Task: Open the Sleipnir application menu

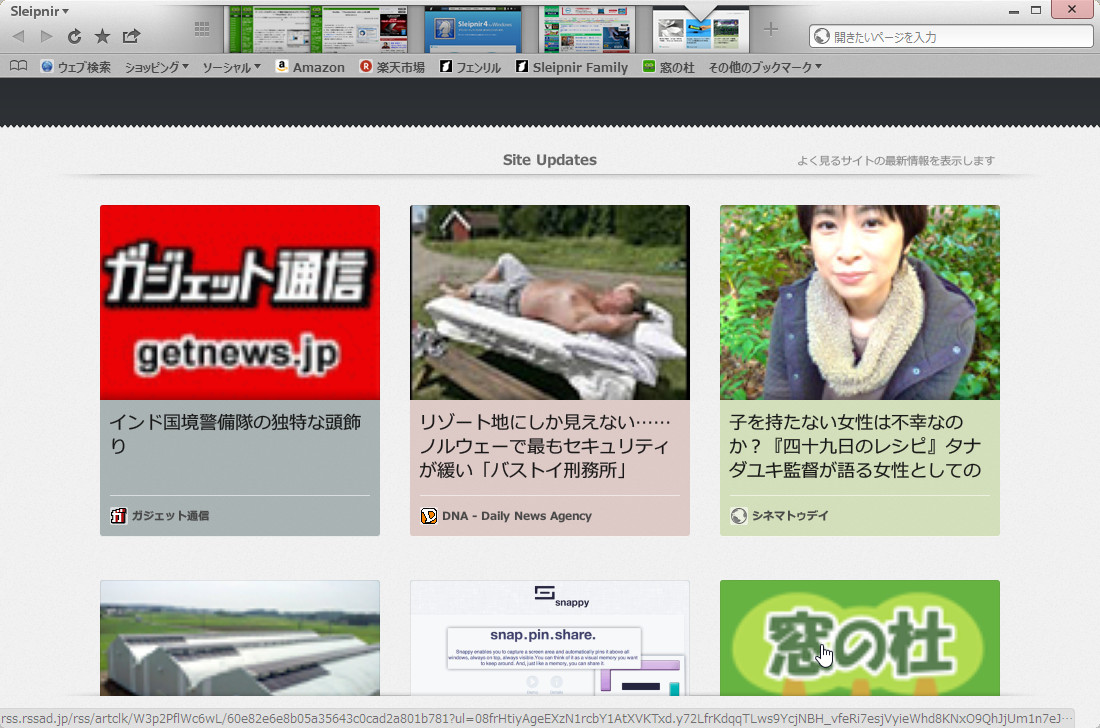Action: click(31, 11)
